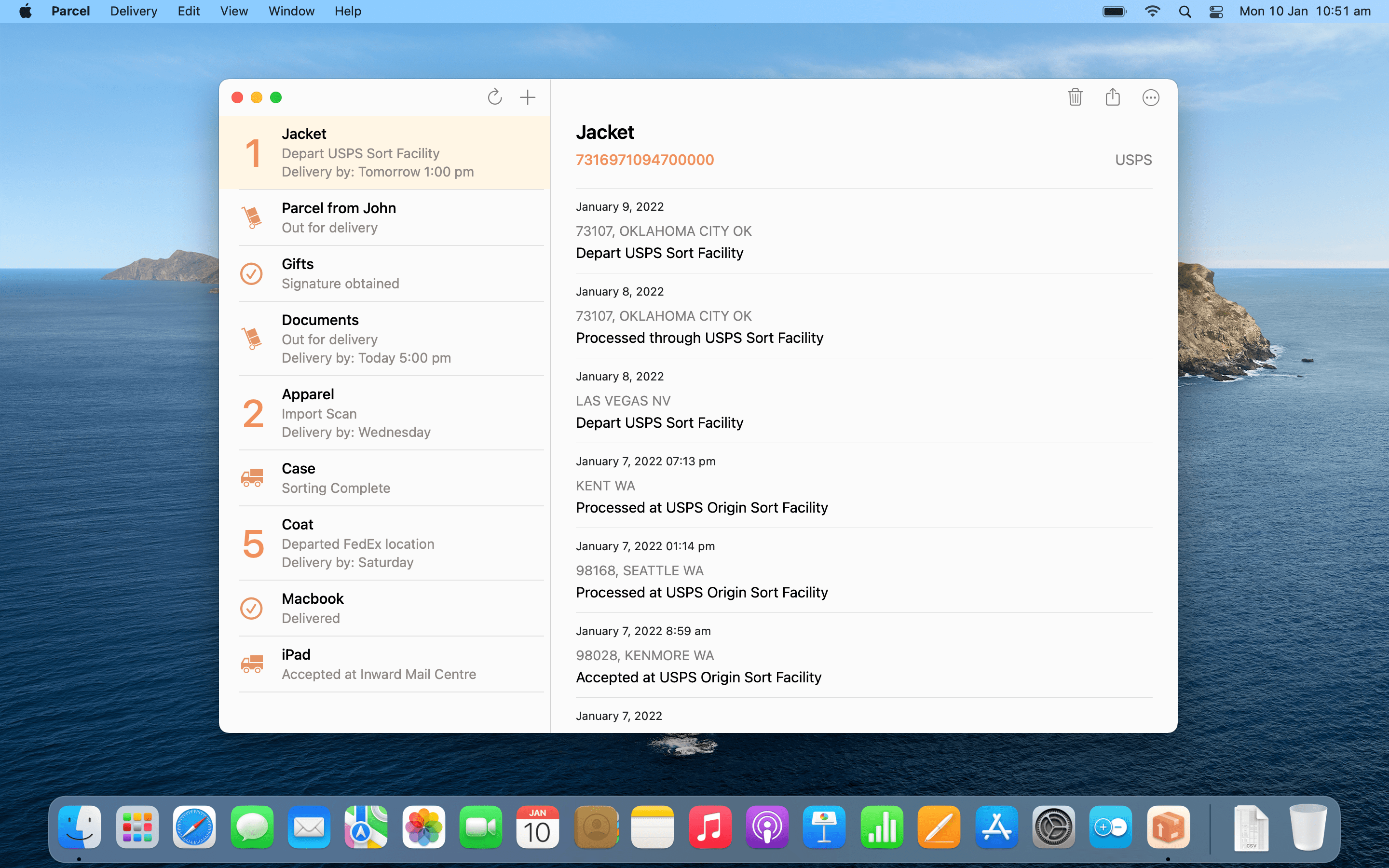Open the Wi-Fi status menu
The image size is (1389, 868).
(1152, 11)
